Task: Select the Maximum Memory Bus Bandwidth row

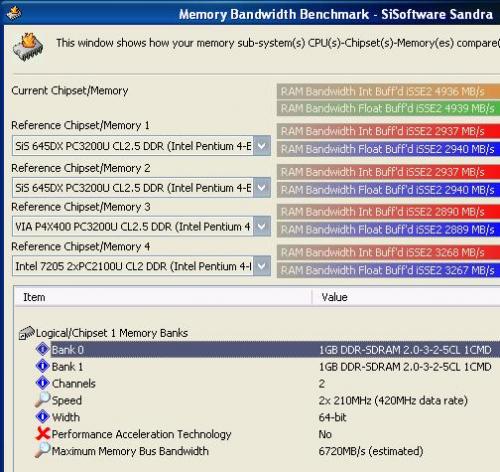Action: pyautogui.click(x=268, y=451)
